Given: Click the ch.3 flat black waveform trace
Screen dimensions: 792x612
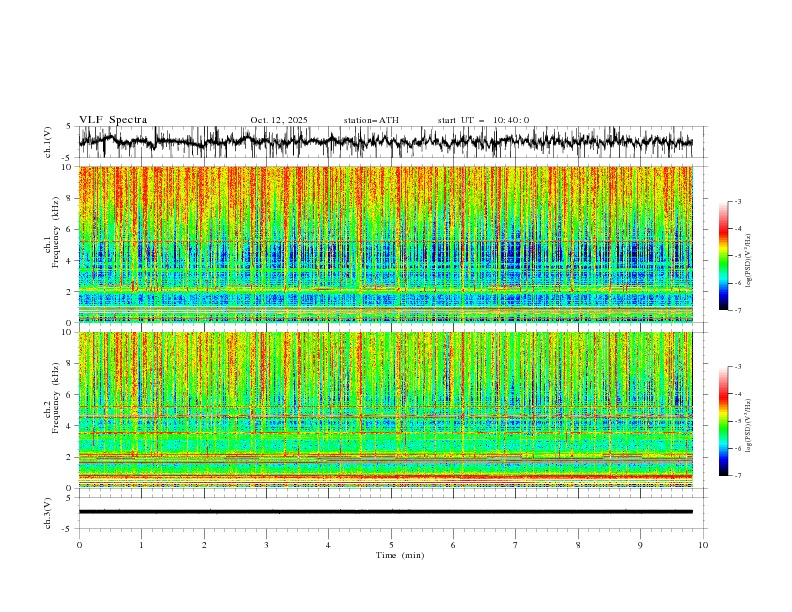Looking at the screenshot, I should [x=386, y=512].
